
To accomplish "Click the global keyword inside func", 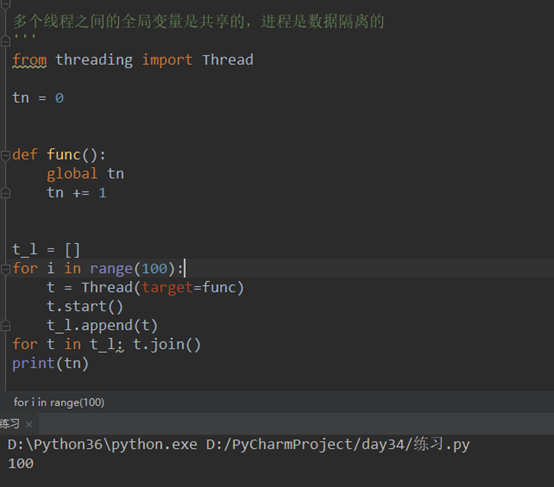I will point(72,174).
